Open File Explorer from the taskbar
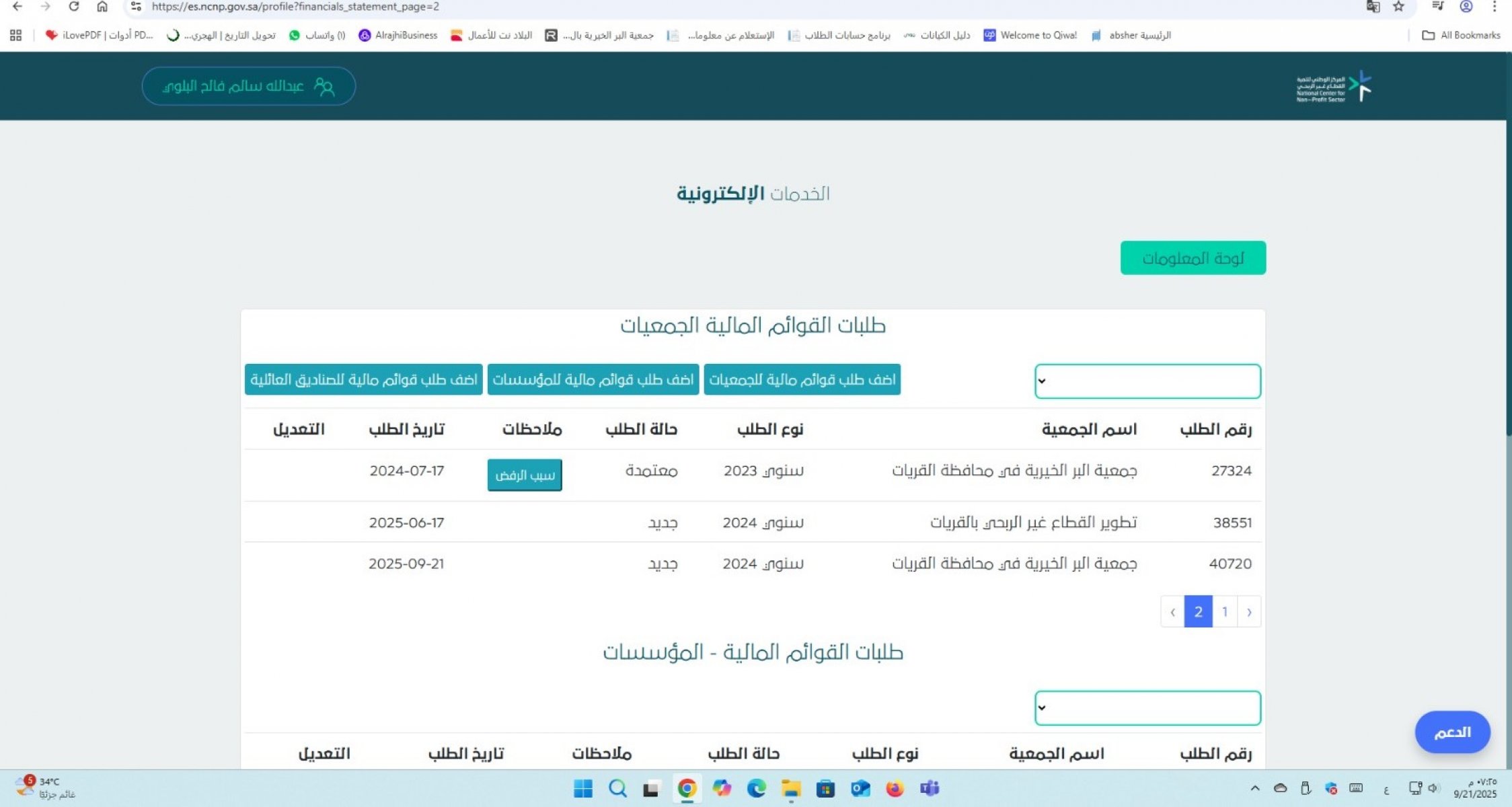 (791, 788)
